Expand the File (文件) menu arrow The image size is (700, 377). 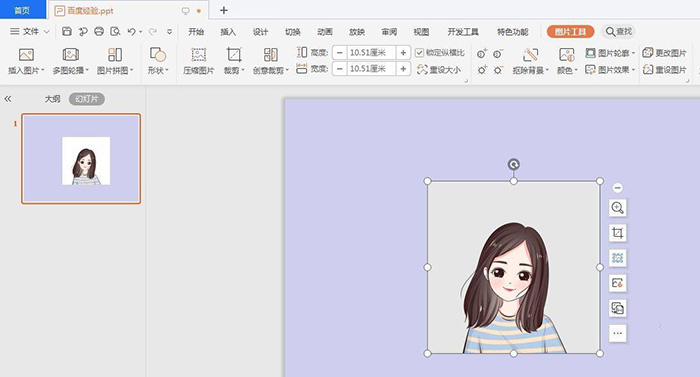tap(46, 32)
